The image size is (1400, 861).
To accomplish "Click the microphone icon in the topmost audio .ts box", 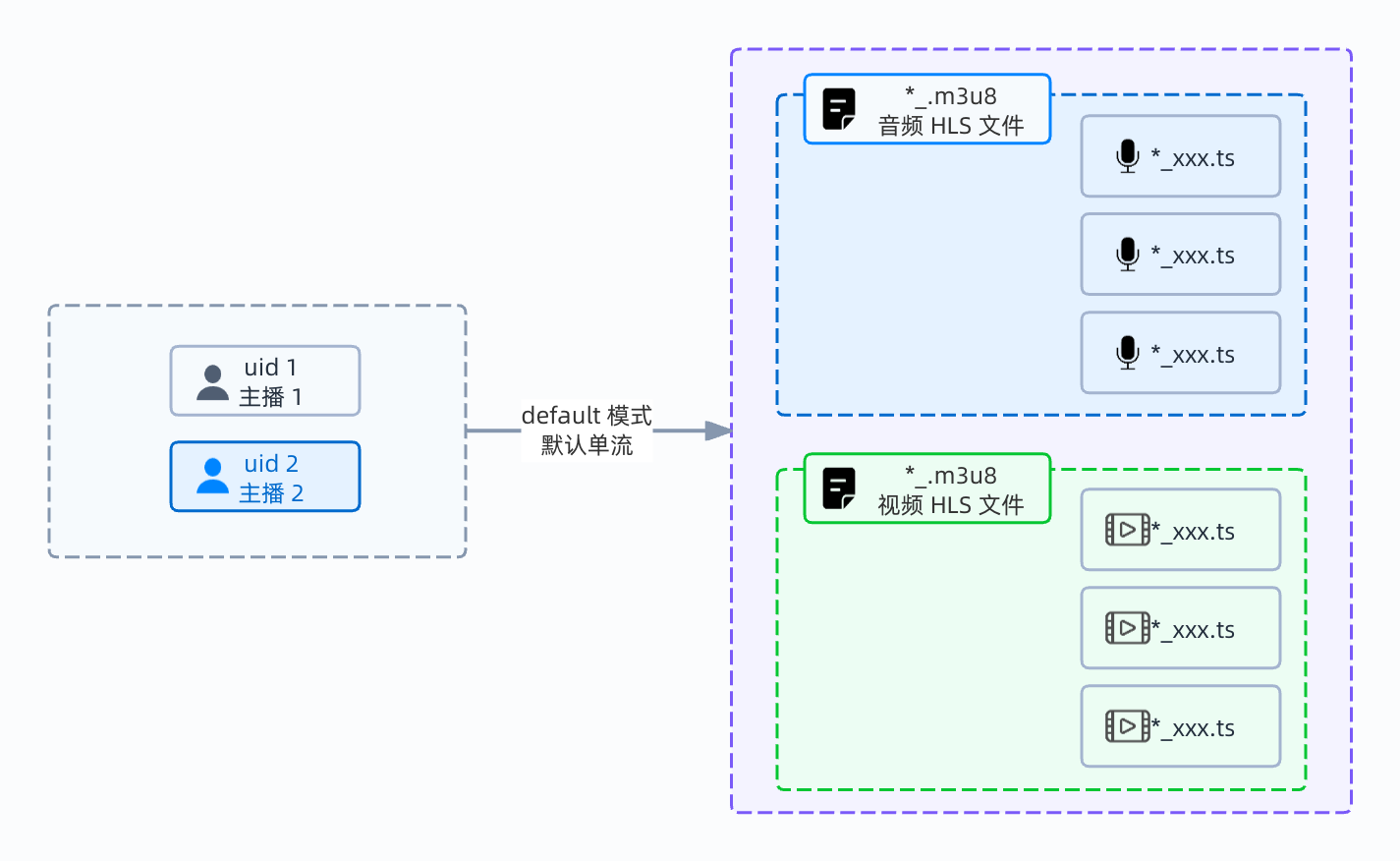I will (1128, 156).
